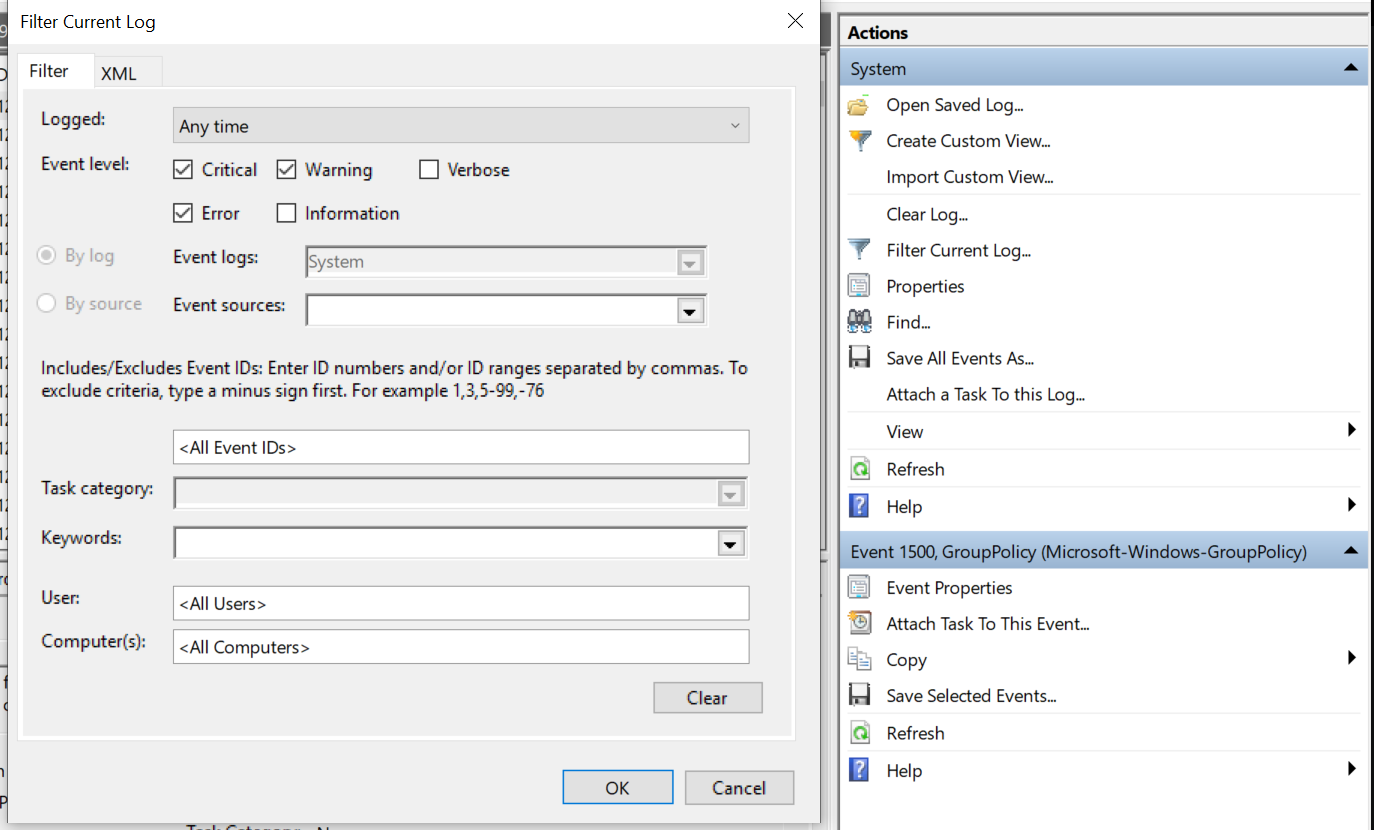This screenshot has height=830, width=1374.
Task: Switch to the XML tab
Action: (120, 71)
